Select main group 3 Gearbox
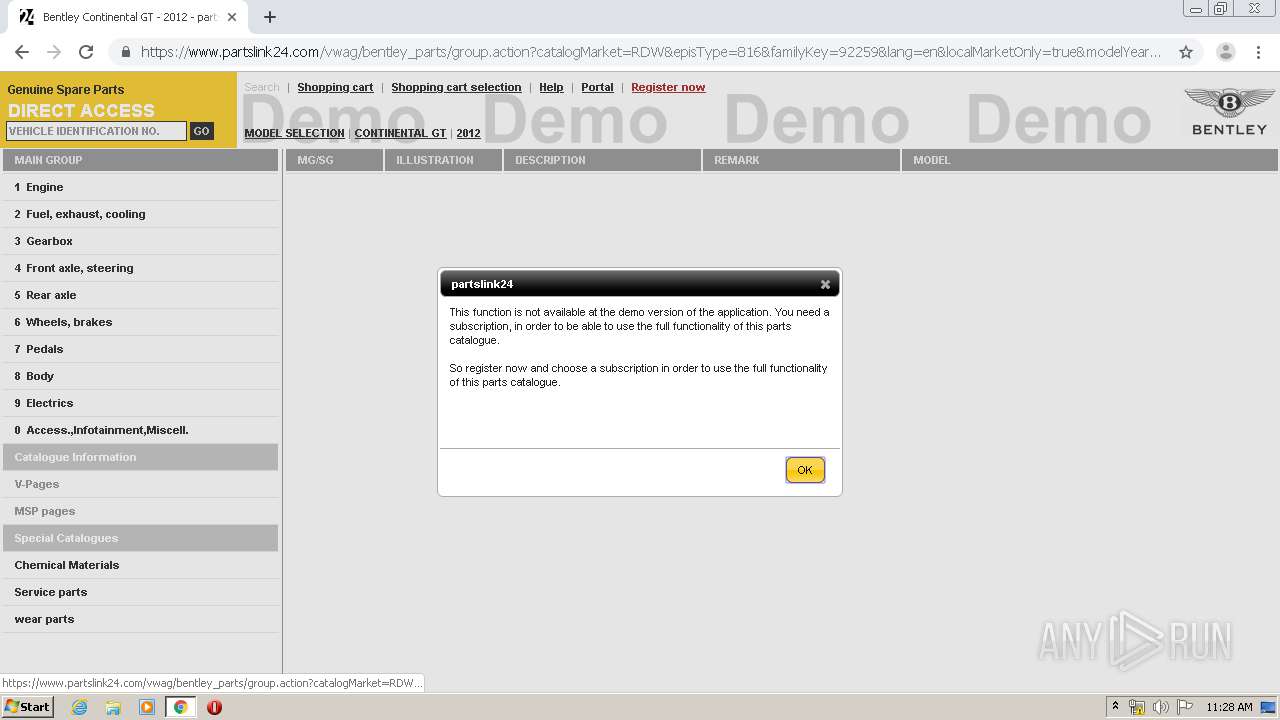The image size is (1280, 720). click(x=140, y=241)
